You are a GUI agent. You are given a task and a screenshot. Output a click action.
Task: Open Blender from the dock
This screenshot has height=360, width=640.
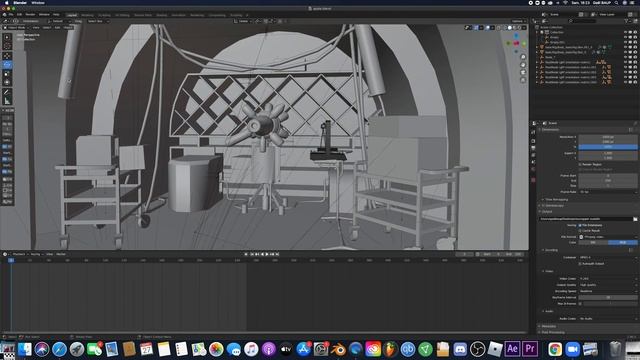point(338,349)
